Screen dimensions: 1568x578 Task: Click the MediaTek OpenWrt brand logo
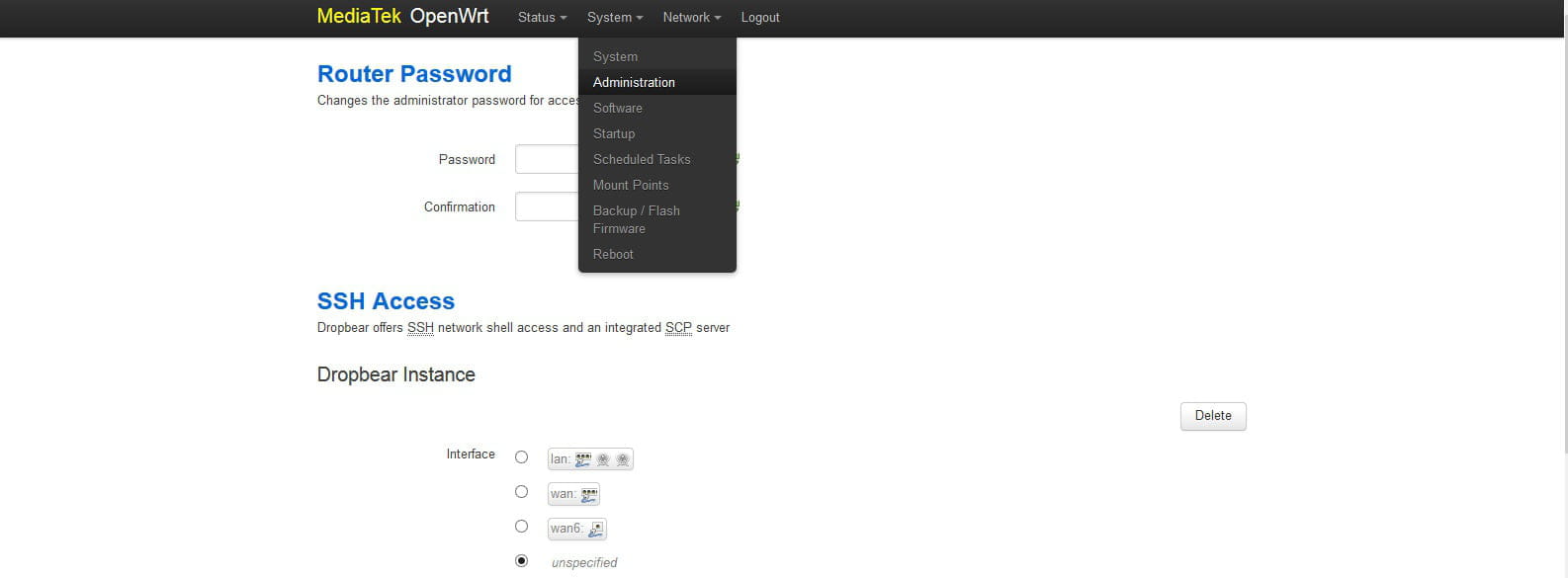(402, 17)
